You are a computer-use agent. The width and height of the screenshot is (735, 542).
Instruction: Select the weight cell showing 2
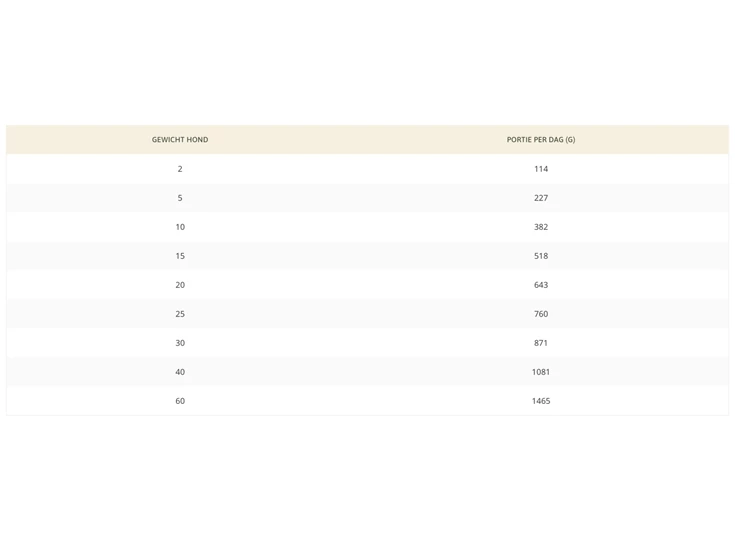[180, 169]
